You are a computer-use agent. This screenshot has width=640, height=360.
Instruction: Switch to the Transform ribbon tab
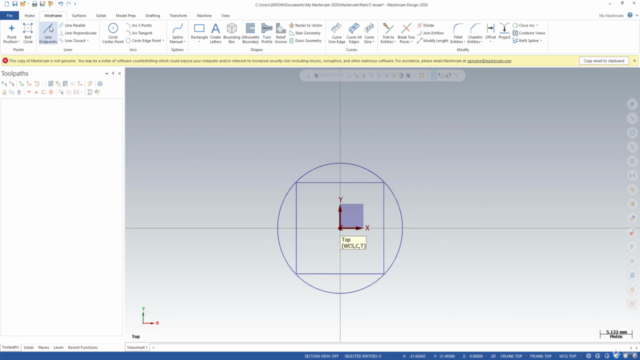tap(178, 16)
